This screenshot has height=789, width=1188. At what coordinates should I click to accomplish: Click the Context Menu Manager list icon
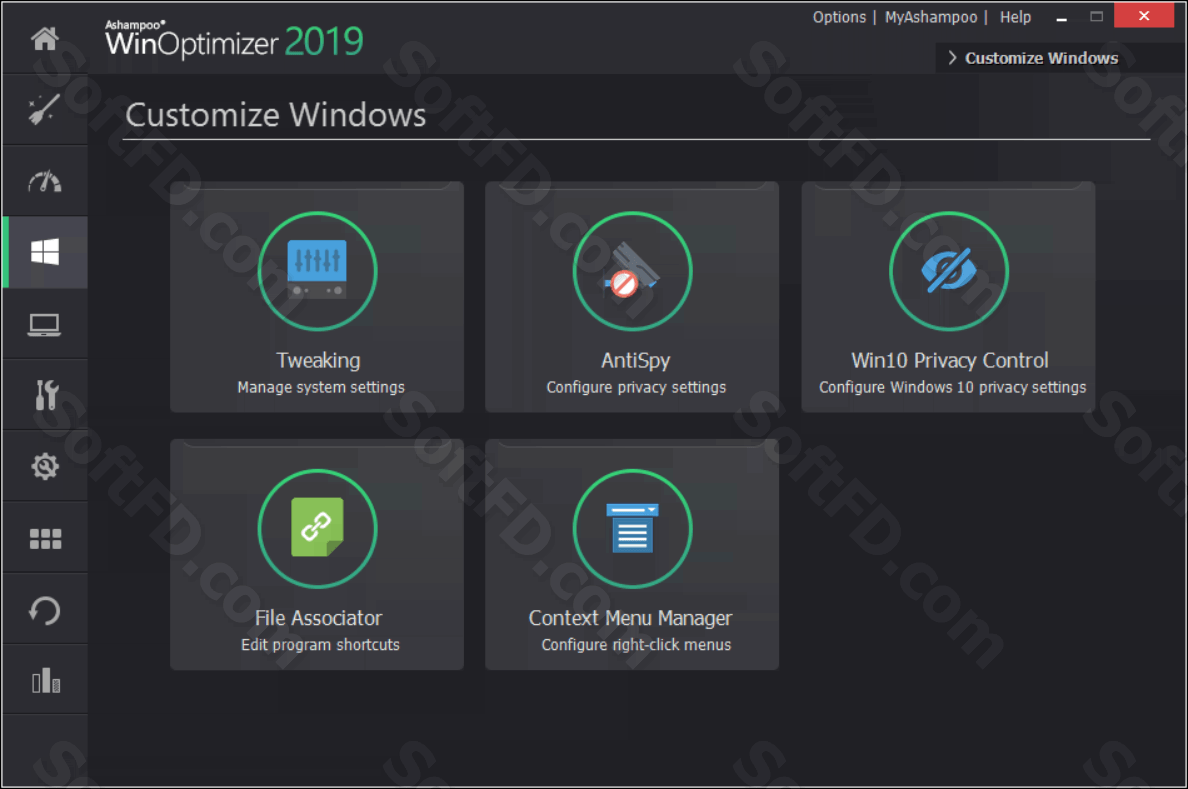click(633, 528)
